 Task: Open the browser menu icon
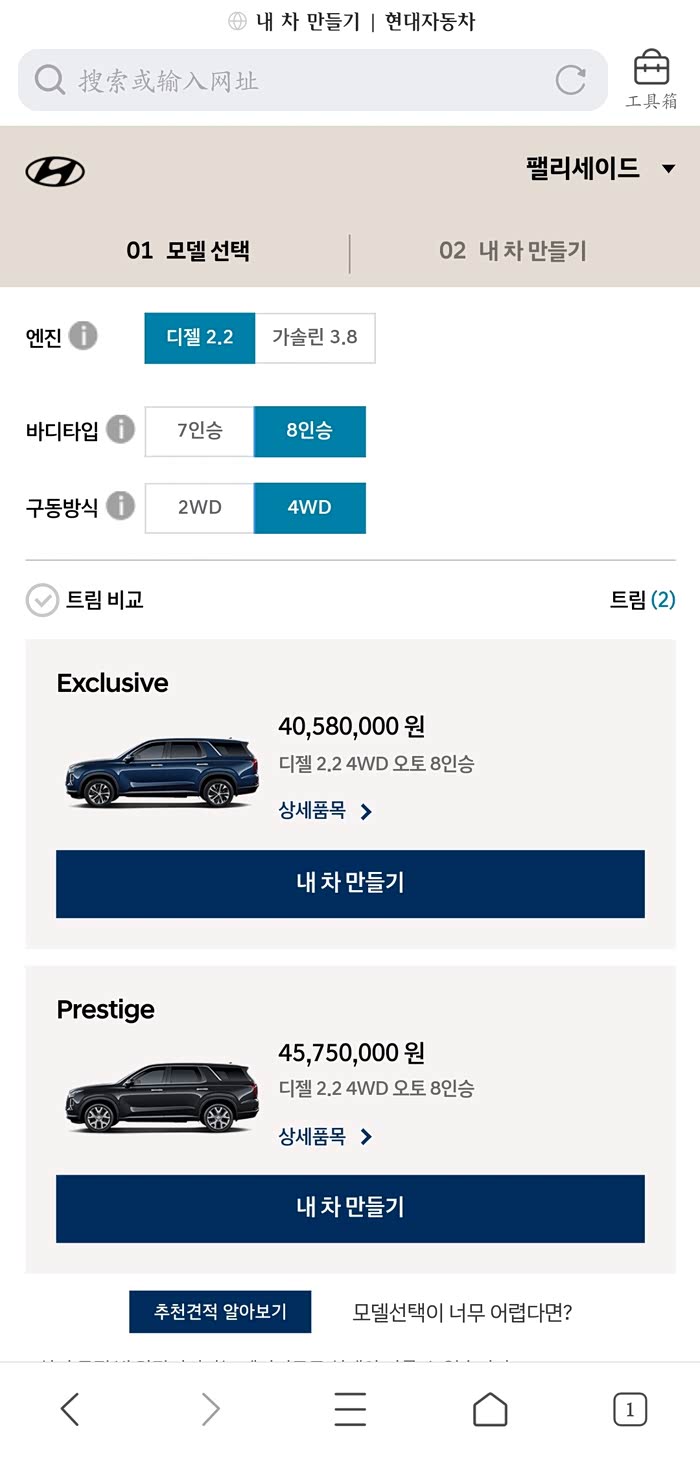pyautogui.click(x=350, y=1409)
